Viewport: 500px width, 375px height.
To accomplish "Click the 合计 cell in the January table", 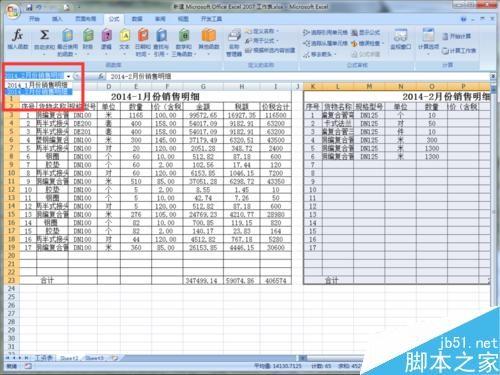I will point(47,281).
